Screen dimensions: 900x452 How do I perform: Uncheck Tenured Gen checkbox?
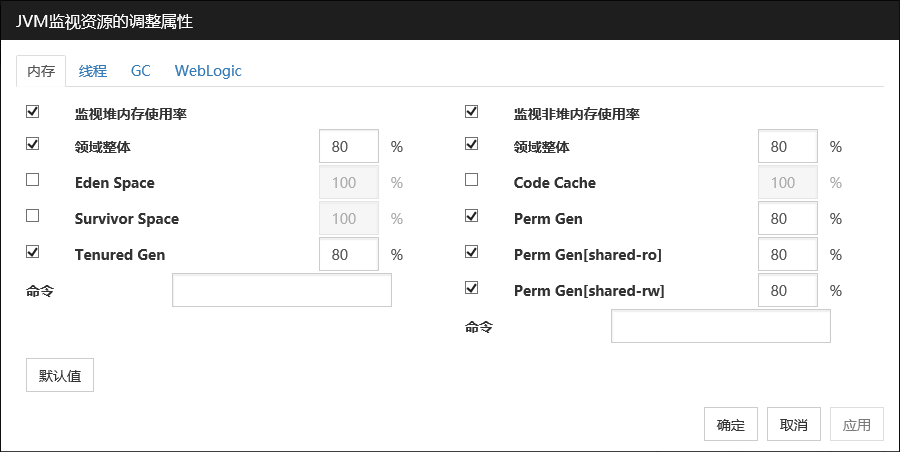pos(32,252)
